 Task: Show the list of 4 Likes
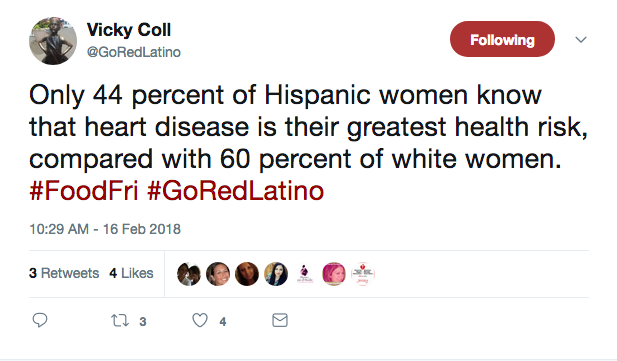(131, 273)
